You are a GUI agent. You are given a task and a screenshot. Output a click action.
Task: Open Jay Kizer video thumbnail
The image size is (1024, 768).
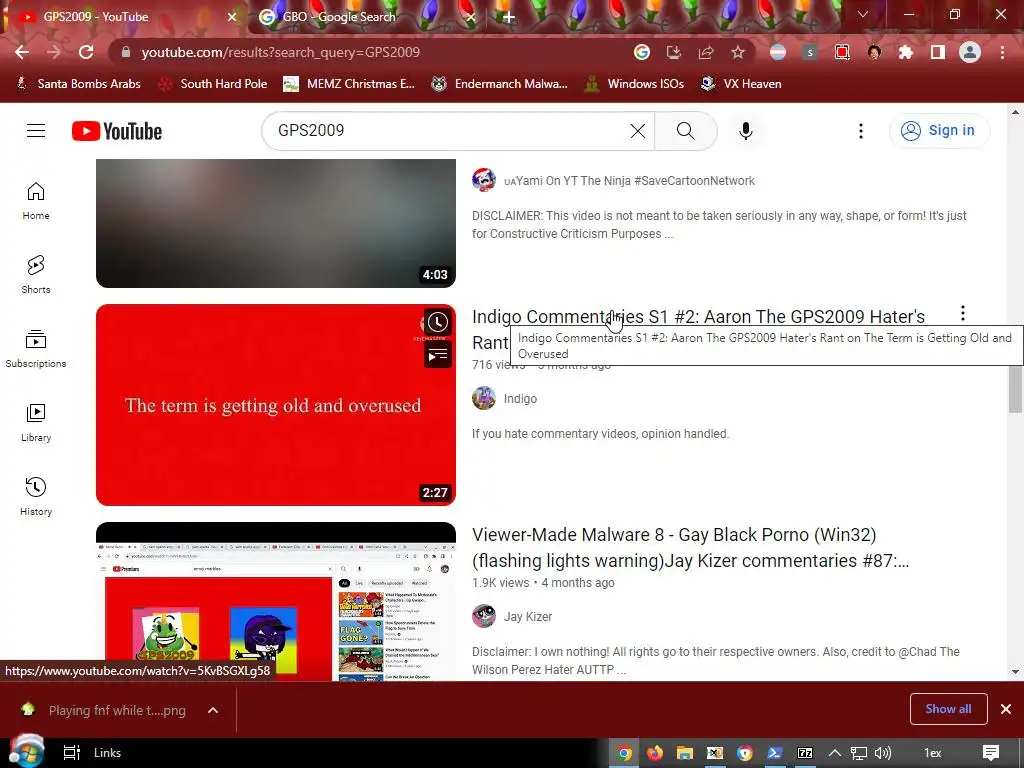tap(276, 601)
